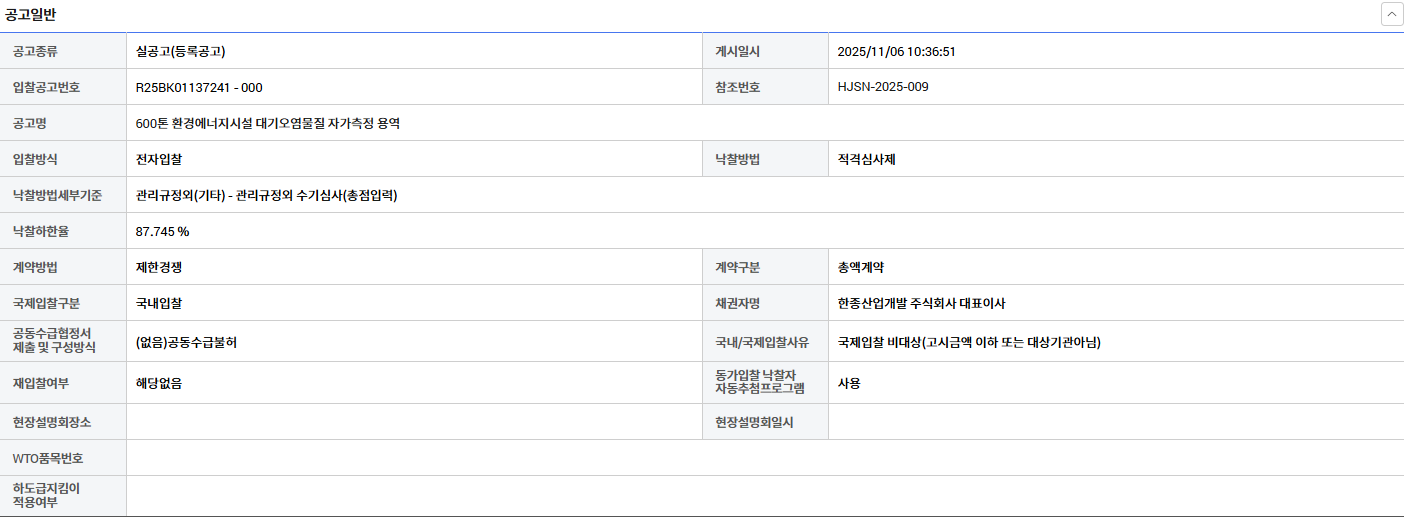Select creditor name 한종산업개발 주식회사 대표이사
The width and height of the screenshot is (1404, 518).
928,303
